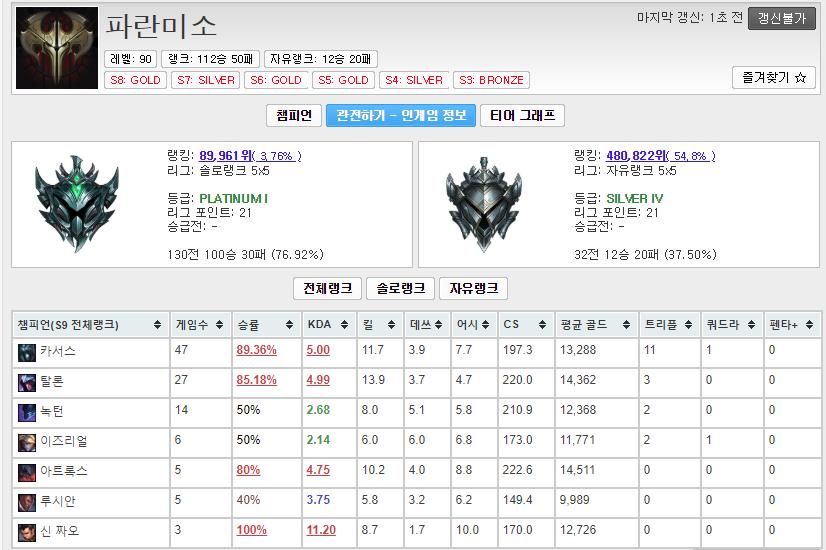Click 루시안 CS value 149.4

[517, 500]
